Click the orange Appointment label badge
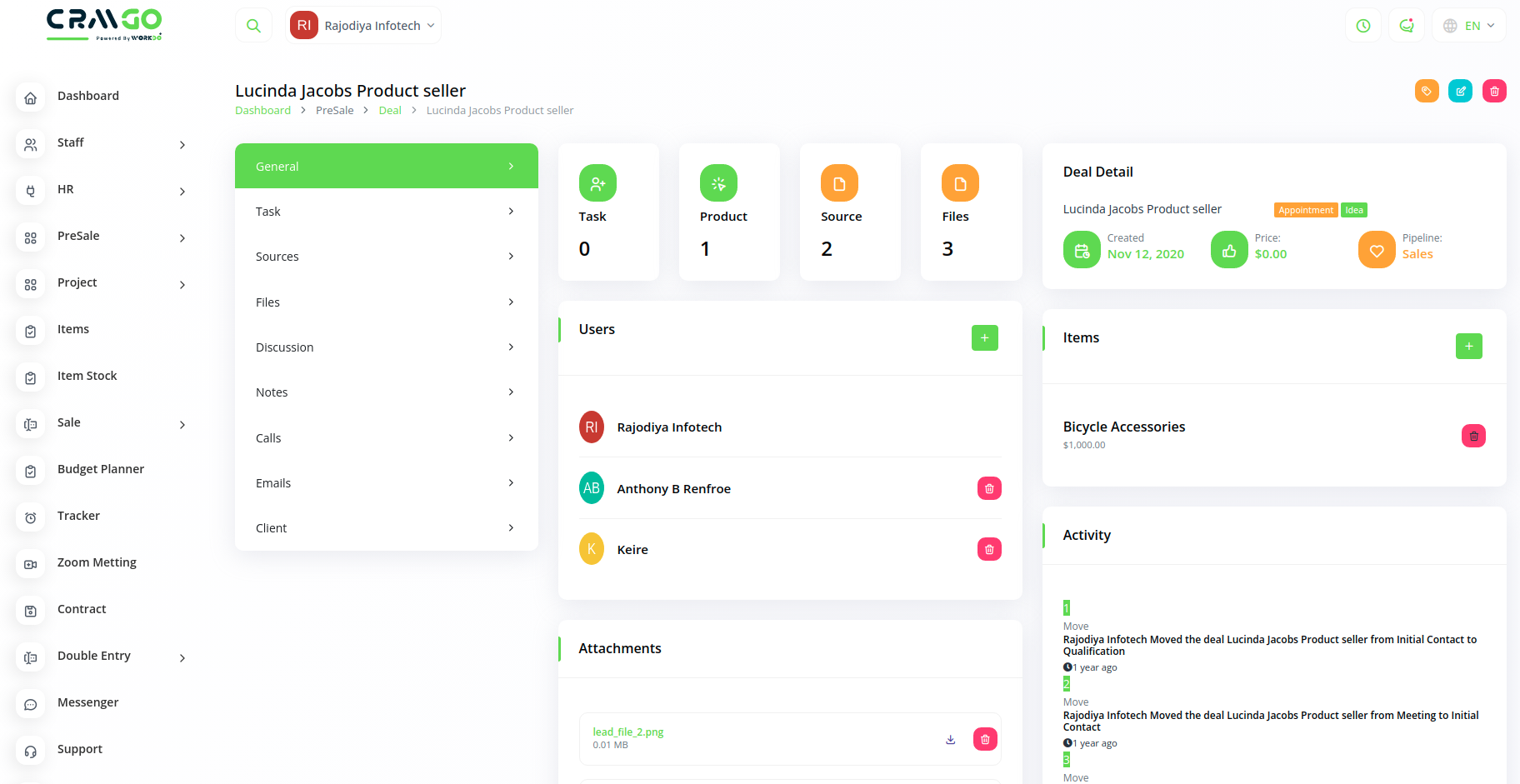 [1306, 210]
